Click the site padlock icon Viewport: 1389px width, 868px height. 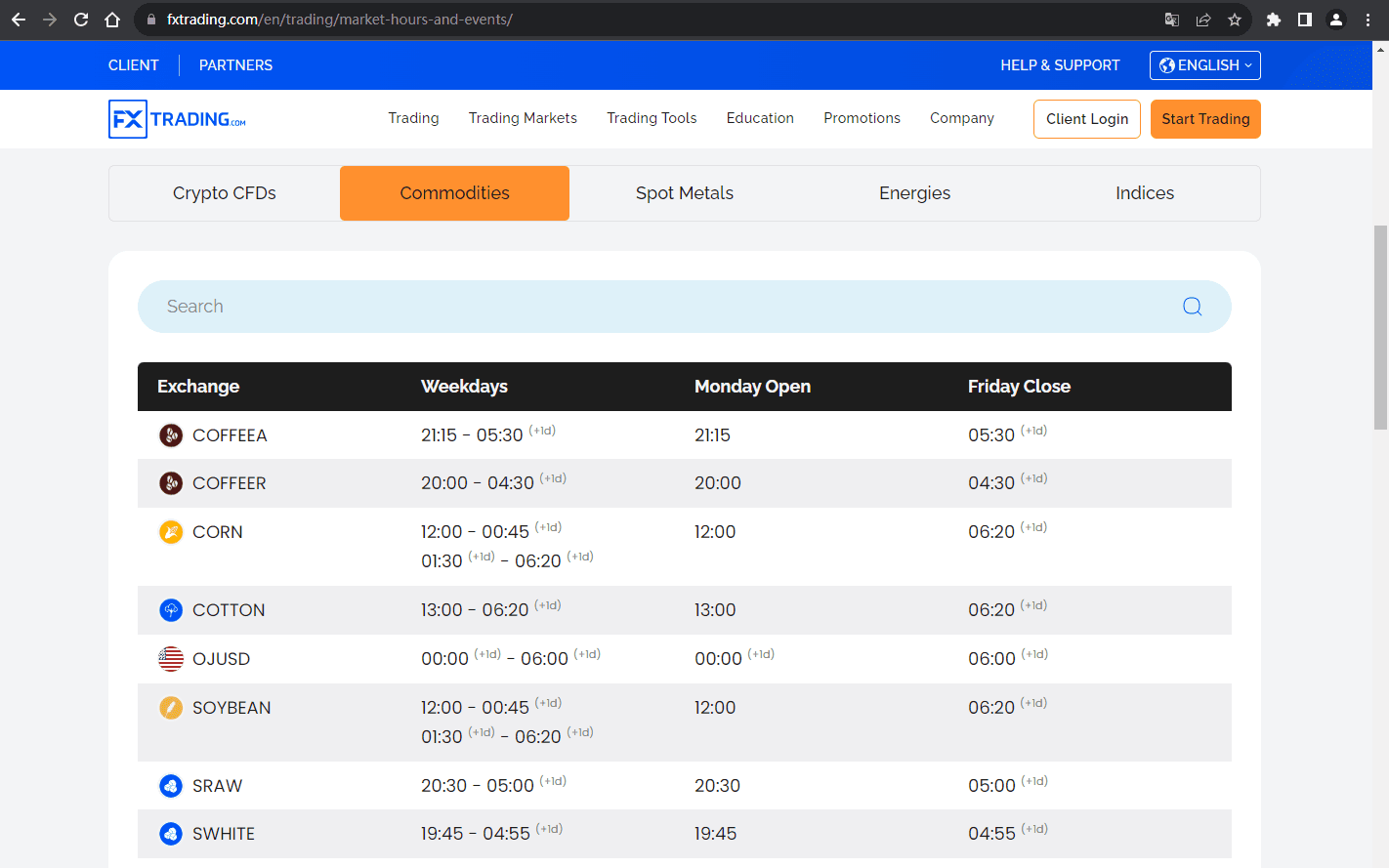[x=150, y=20]
